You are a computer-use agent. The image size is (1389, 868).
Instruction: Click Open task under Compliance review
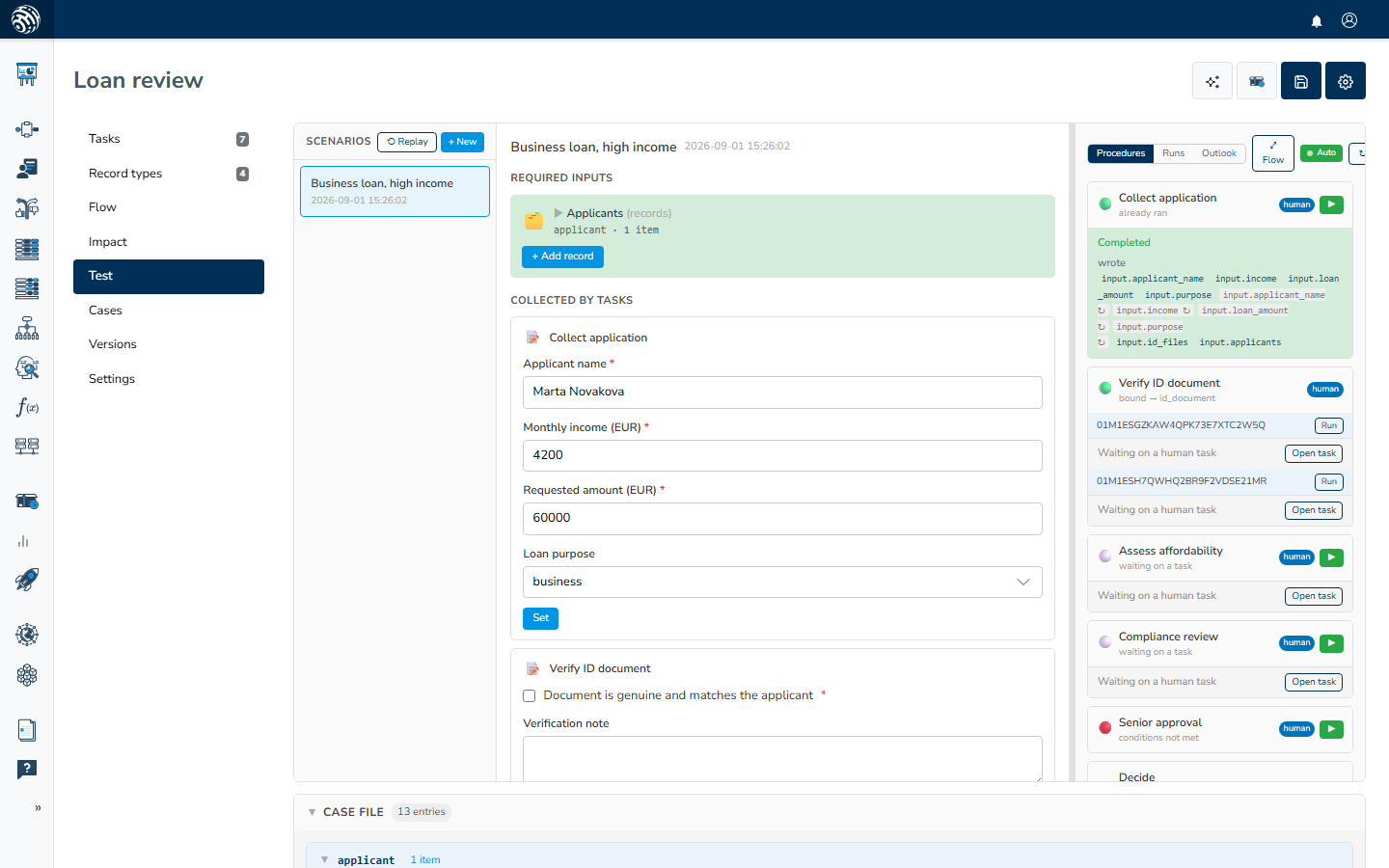click(x=1314, y=682)
